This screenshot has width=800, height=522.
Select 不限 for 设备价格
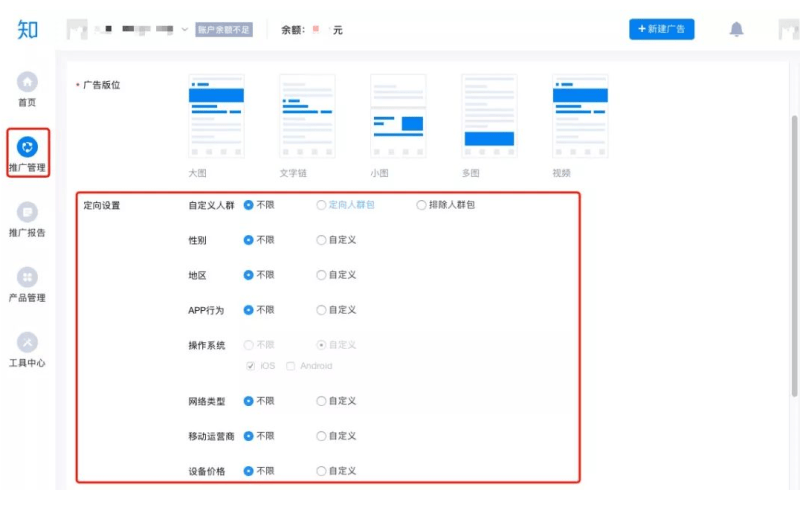248,471
